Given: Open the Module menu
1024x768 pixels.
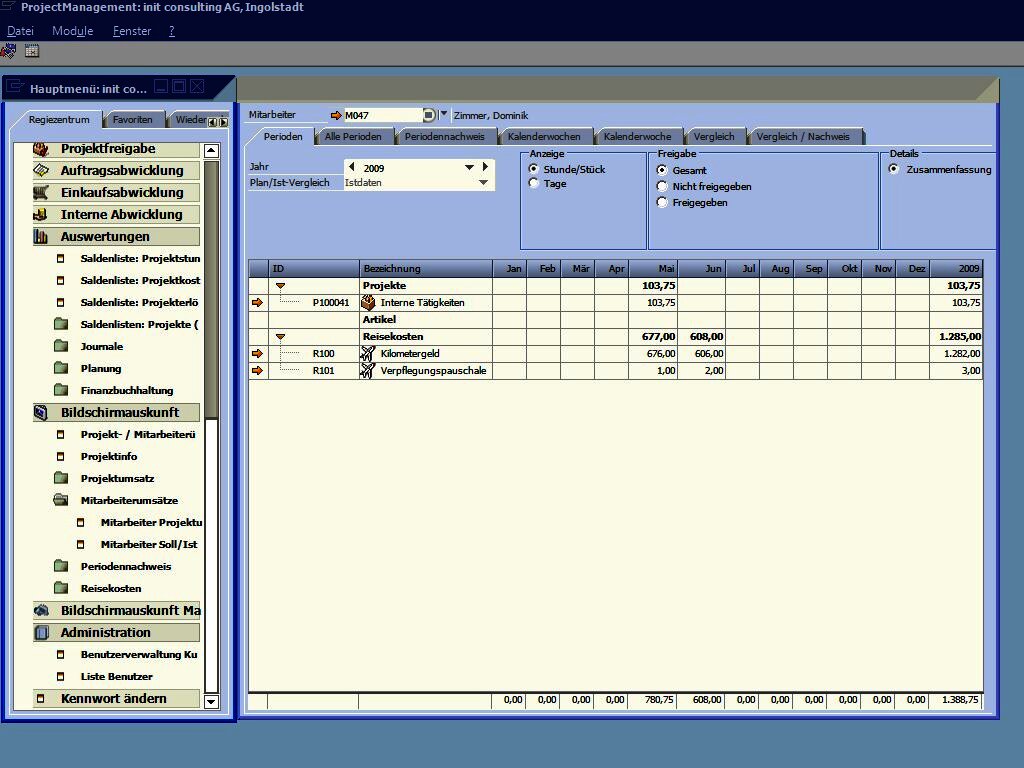Looking at the screenshot, I should click(x=72, y=31).
